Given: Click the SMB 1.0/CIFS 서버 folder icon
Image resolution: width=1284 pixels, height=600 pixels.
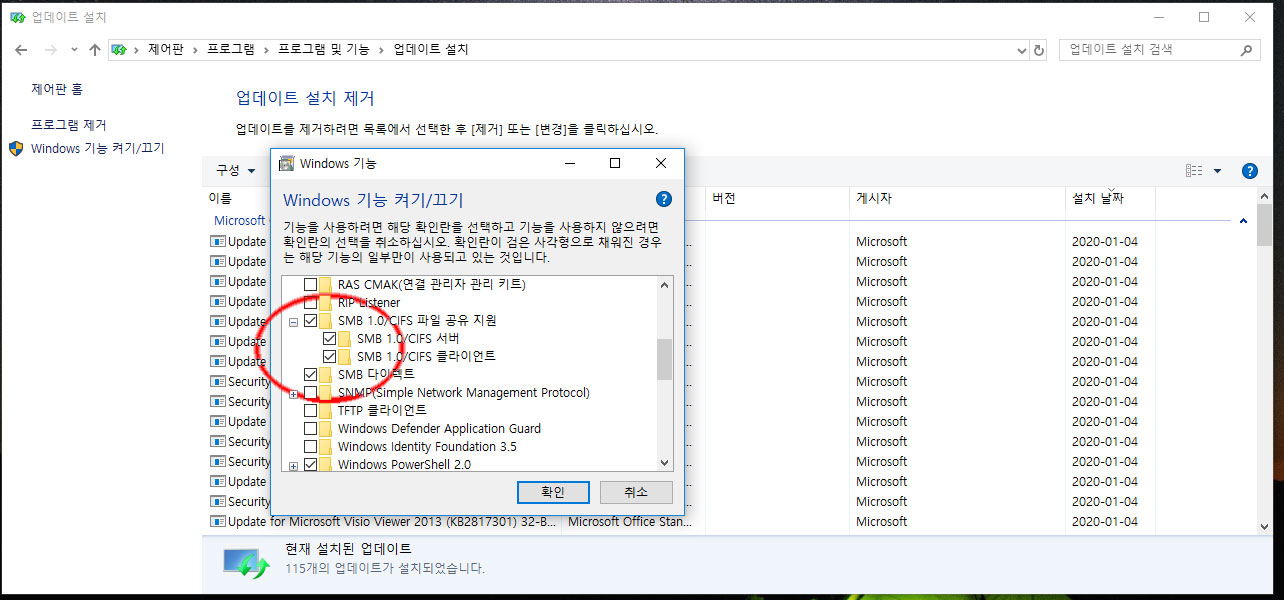Looking at the screenshot, I should pyautogui.click(x=345, y=339).
